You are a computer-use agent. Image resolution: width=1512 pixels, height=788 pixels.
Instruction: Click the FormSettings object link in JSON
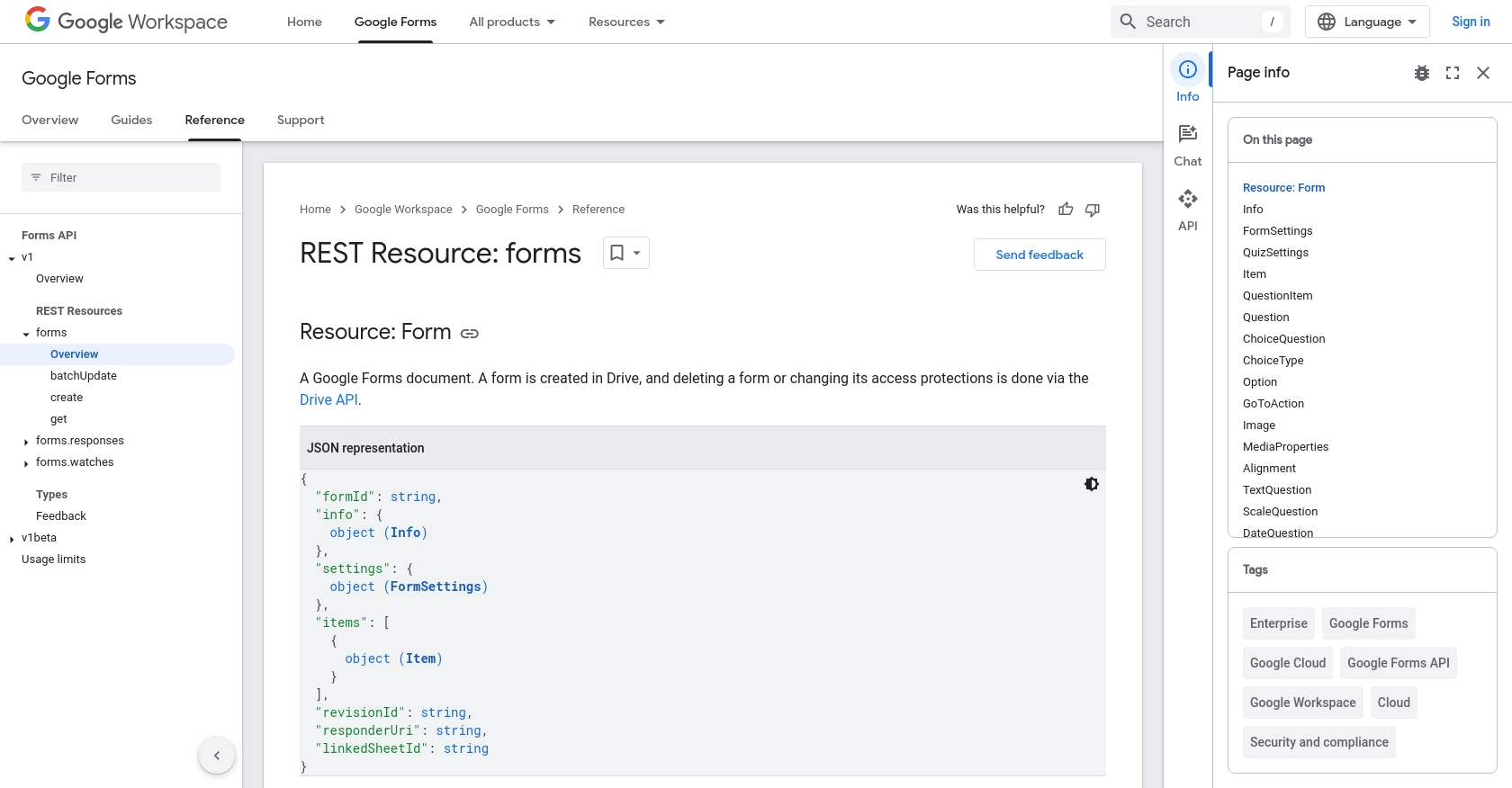[x=436, y=587]
